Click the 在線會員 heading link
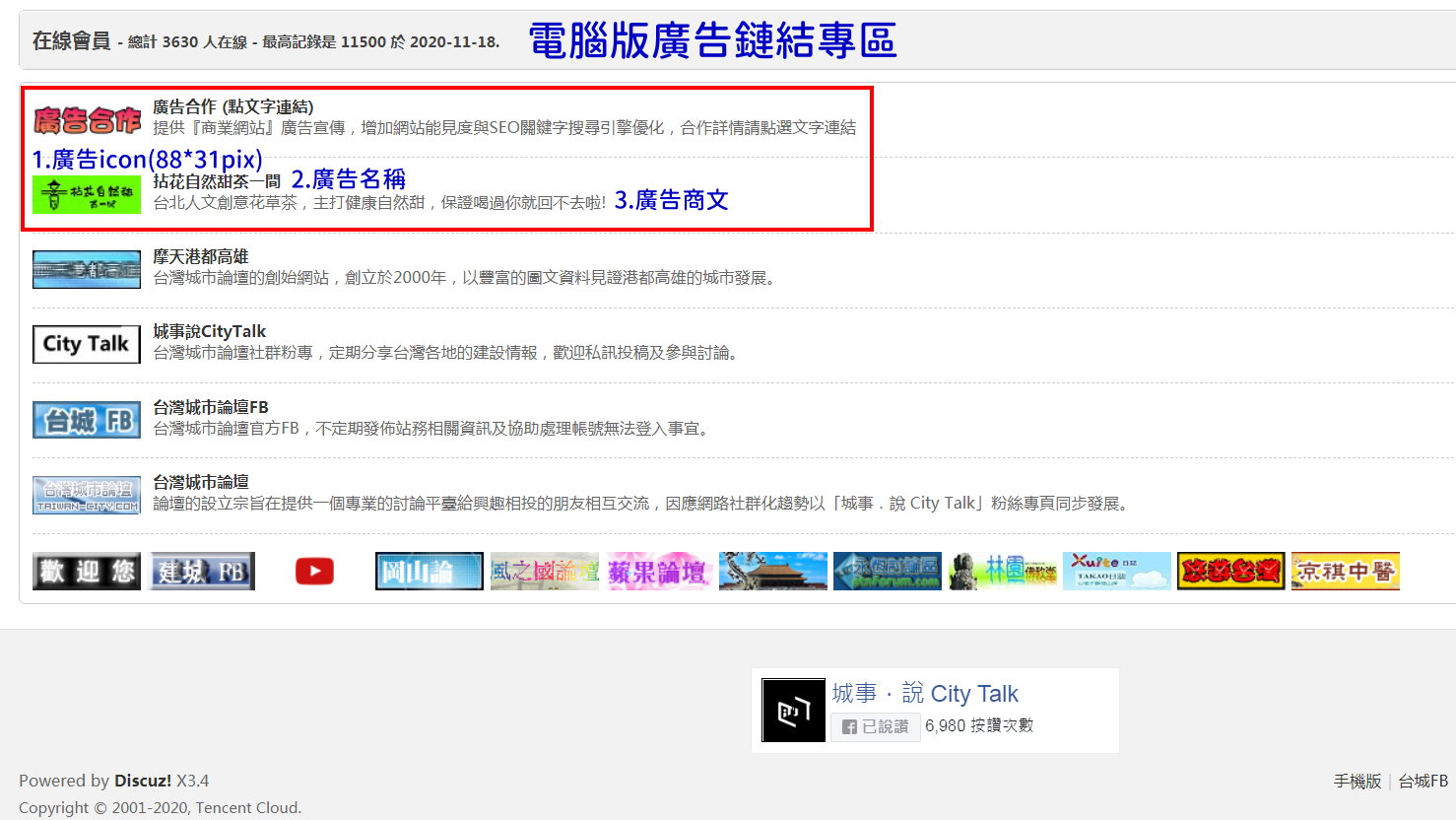 (x=72, y=40)
